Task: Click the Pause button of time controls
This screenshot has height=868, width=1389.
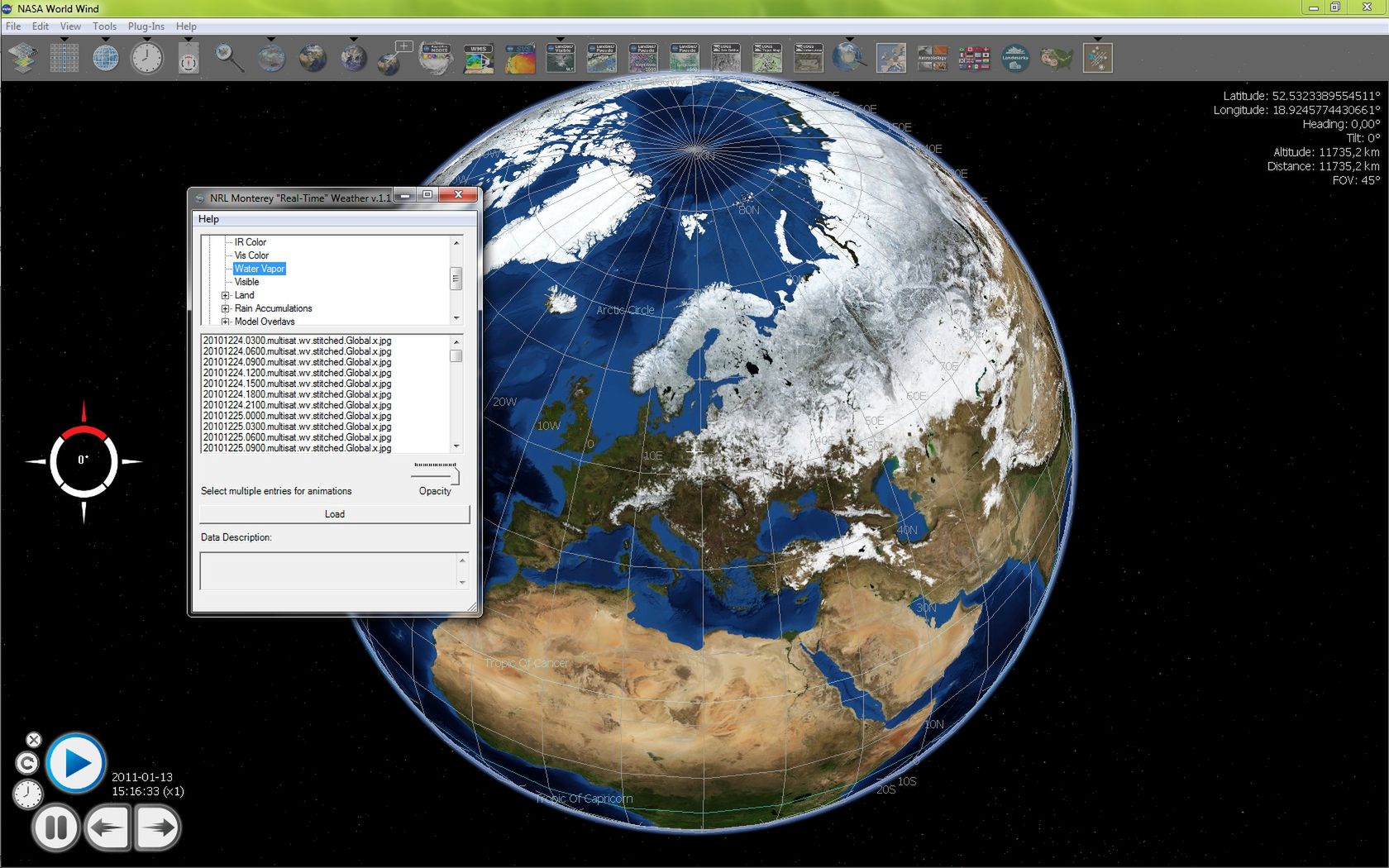Action: click(56, 827)
